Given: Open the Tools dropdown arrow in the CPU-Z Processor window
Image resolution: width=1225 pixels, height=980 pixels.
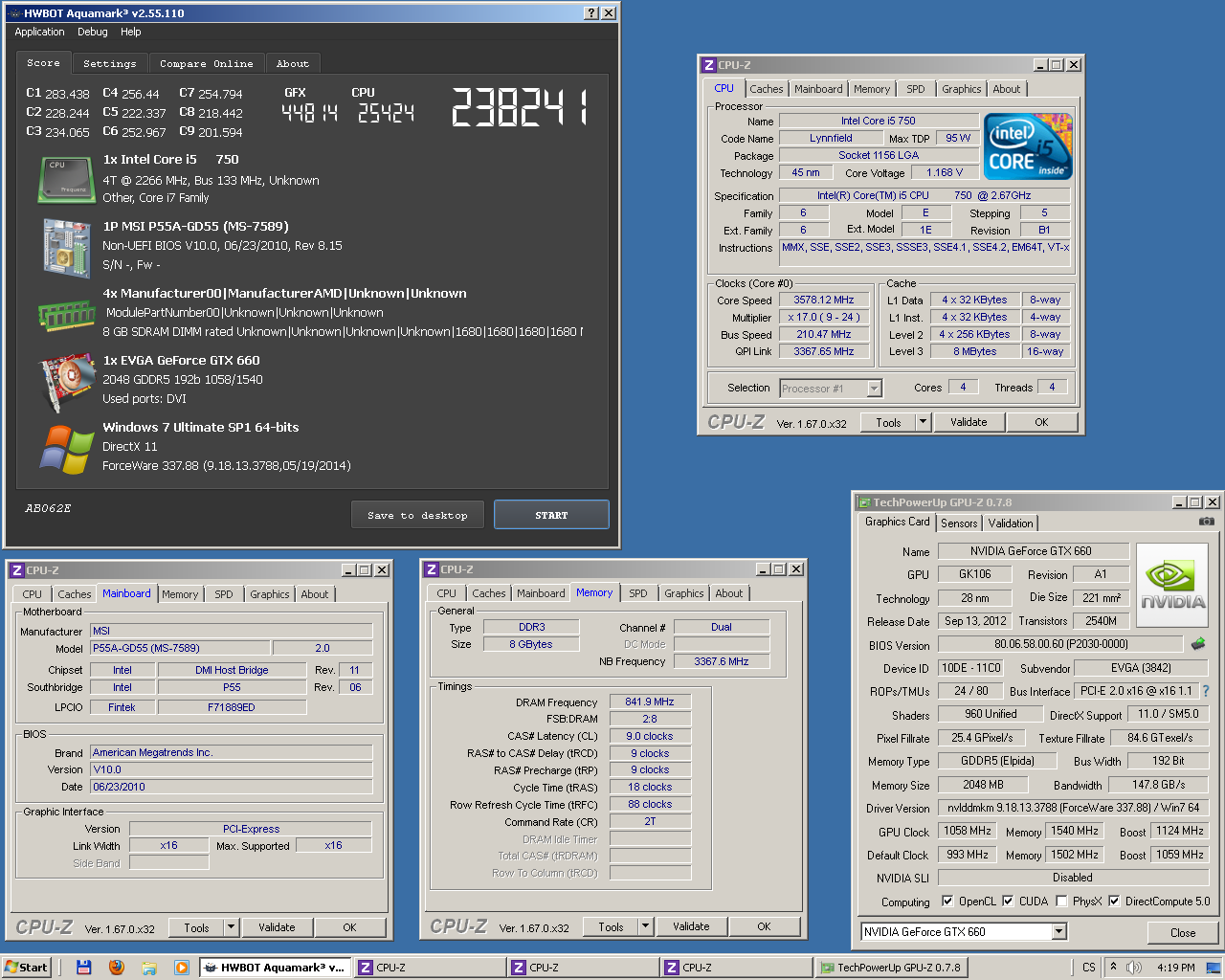Looking at the screenshot, I should (923, 422).
